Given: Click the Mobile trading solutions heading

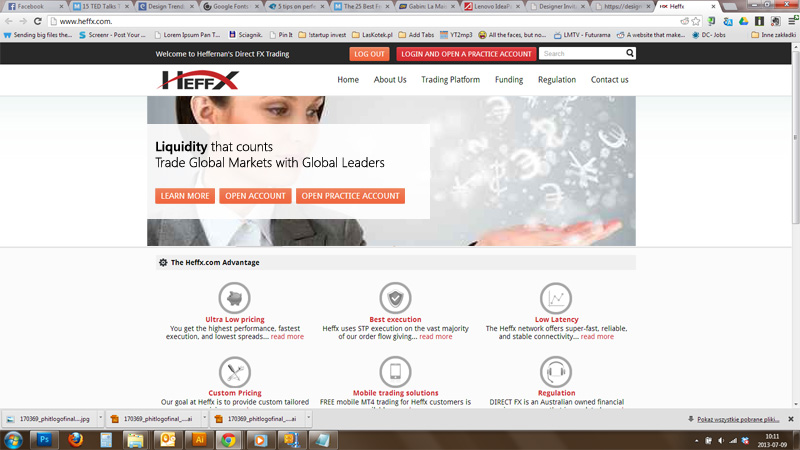Looking at the screenshot, I should [x=395, y=393].
